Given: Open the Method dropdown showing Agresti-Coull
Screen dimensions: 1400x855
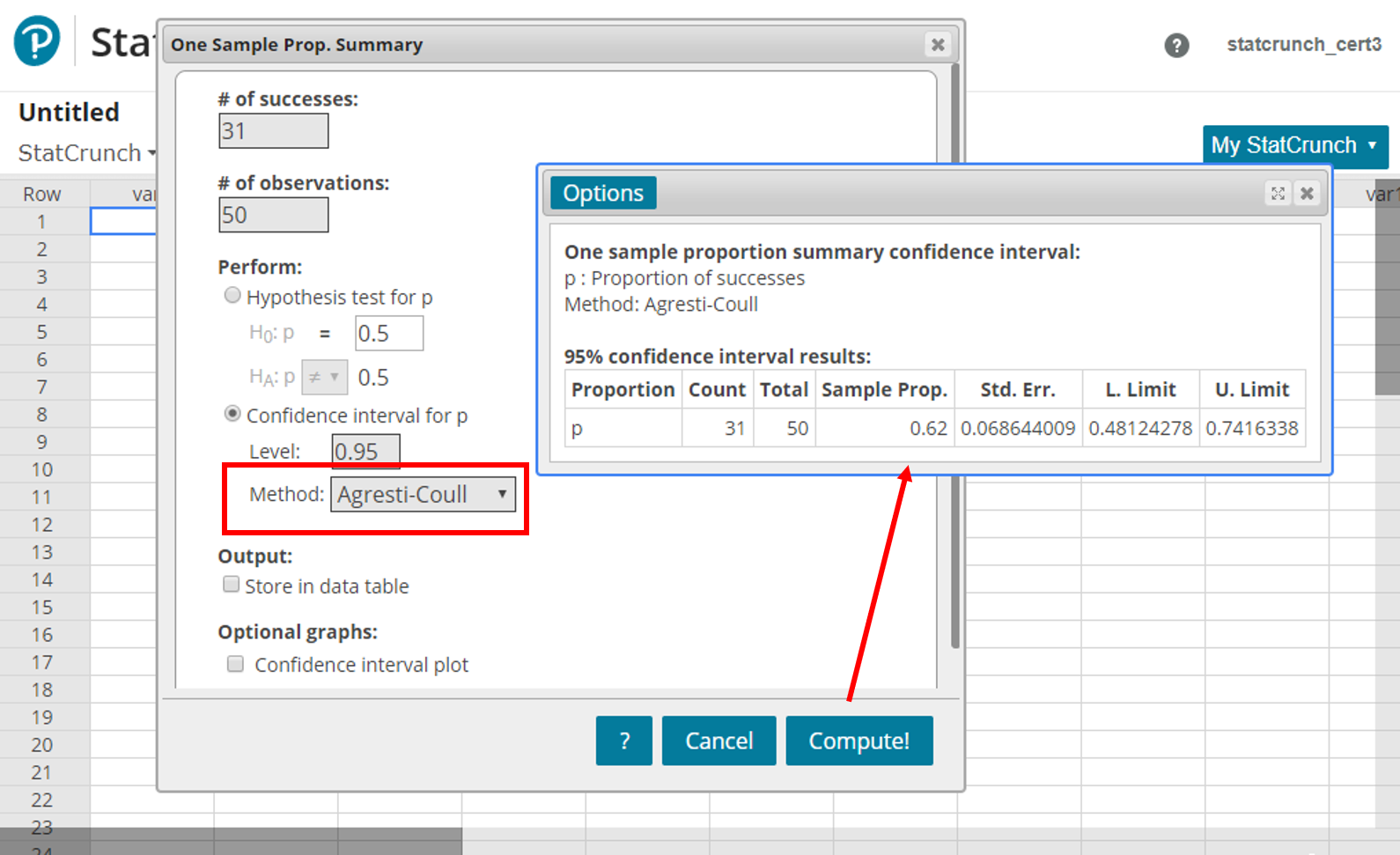Looking at the screenshot, I should (423, 494).
